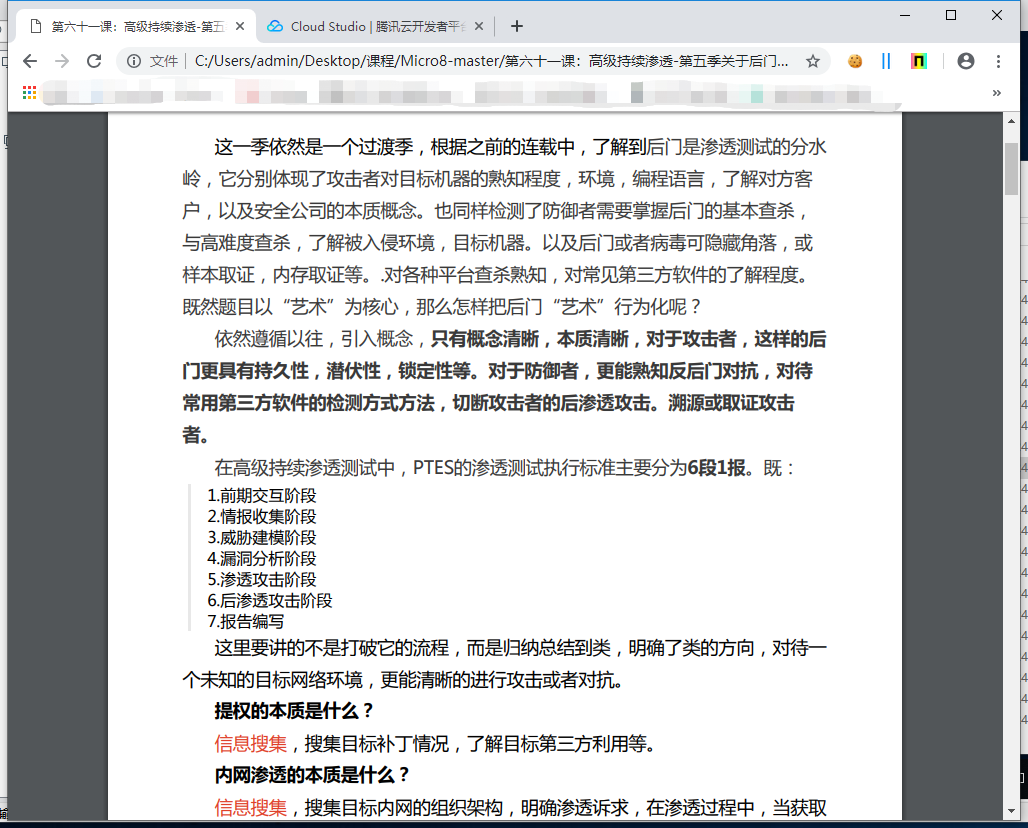The width and height of the screenshot is (1028, 828).
Task: Go back to the previous page
Action: 30,61
